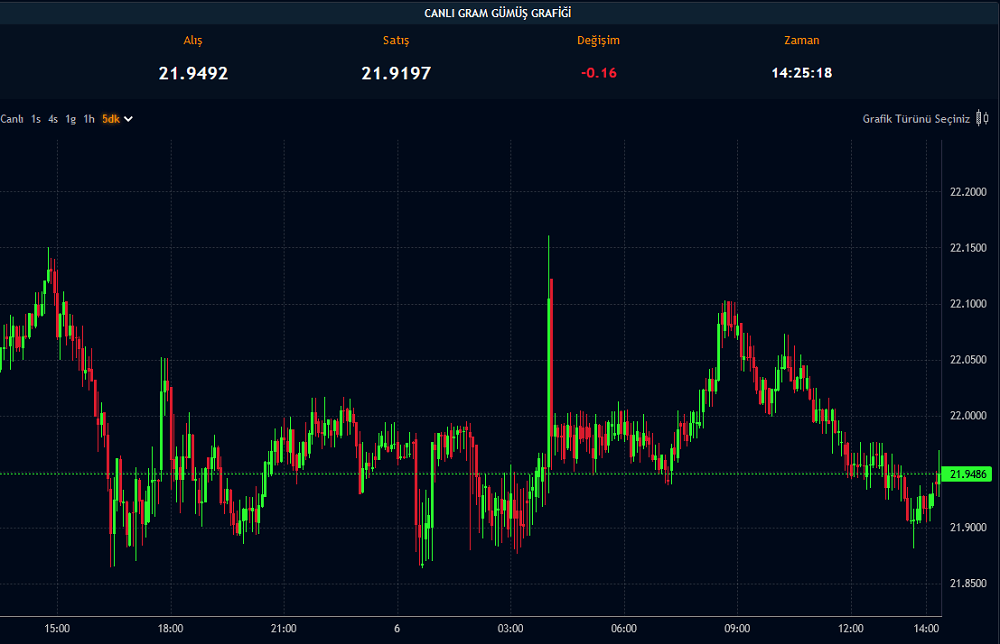Click the 21.8500 price axis label
This screenshot has height=644, width=1000.
point(967,583)
